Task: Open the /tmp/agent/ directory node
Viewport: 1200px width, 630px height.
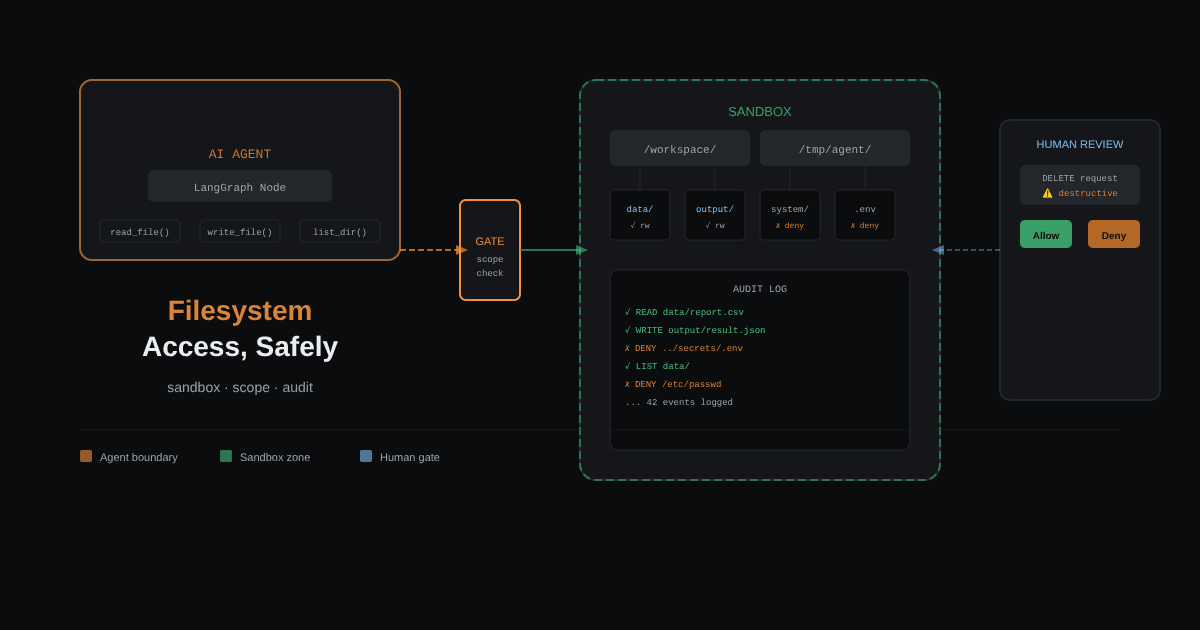Action: pyautogui.click(x=835, y=148)
